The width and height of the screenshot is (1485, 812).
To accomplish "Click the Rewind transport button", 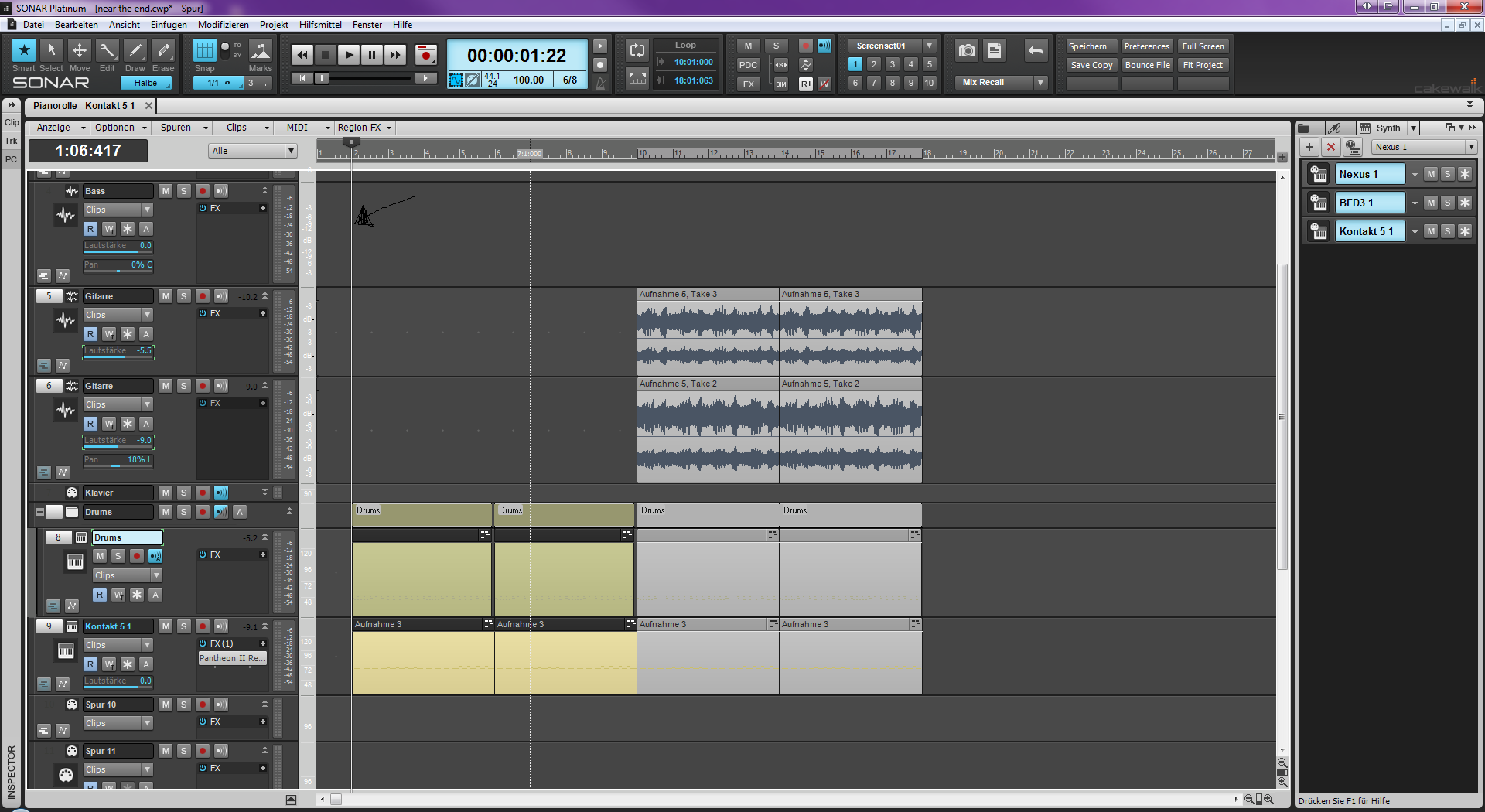I will pyautogui.click(x=302, y=54).
